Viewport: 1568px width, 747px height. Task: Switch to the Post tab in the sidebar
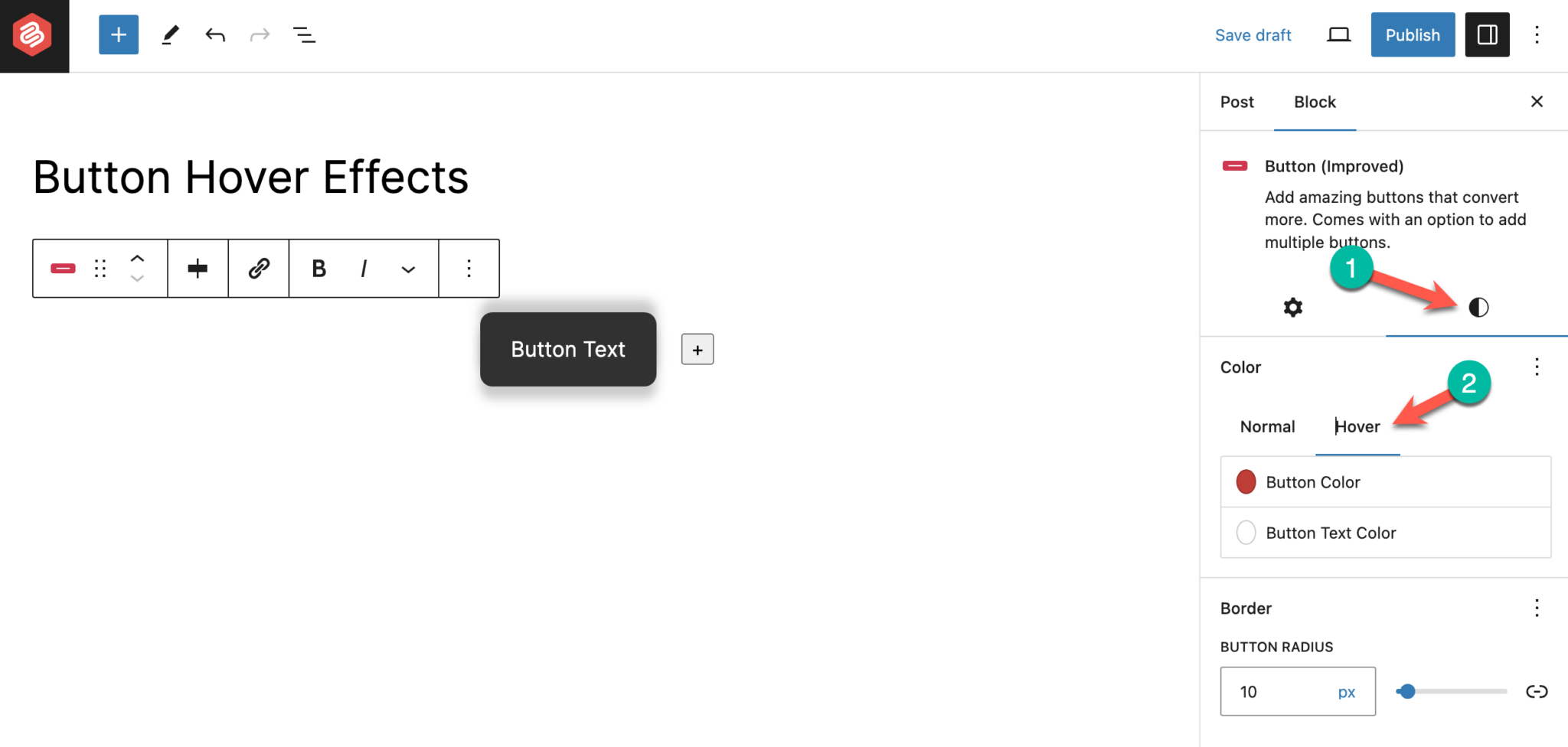1236,102
